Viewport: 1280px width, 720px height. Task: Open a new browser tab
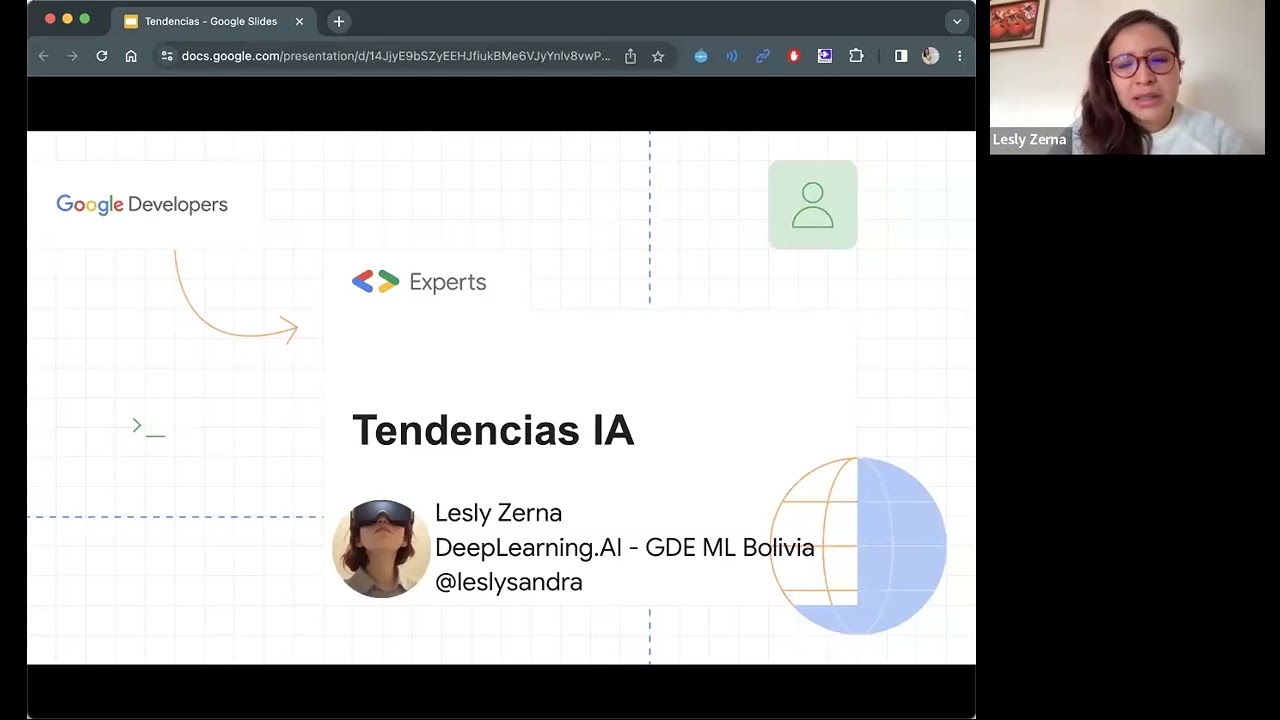tap(339, 21)
